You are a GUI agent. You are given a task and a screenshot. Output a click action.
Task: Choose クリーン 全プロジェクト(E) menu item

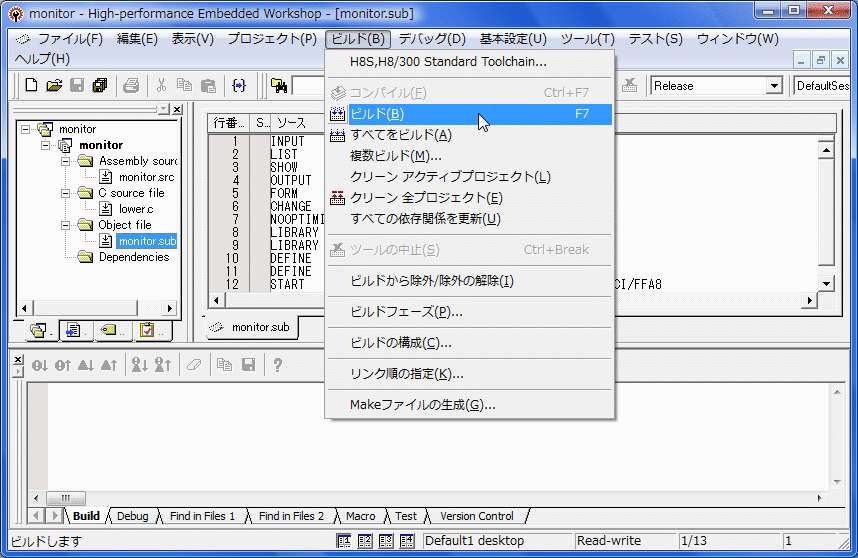pos(469,197)
